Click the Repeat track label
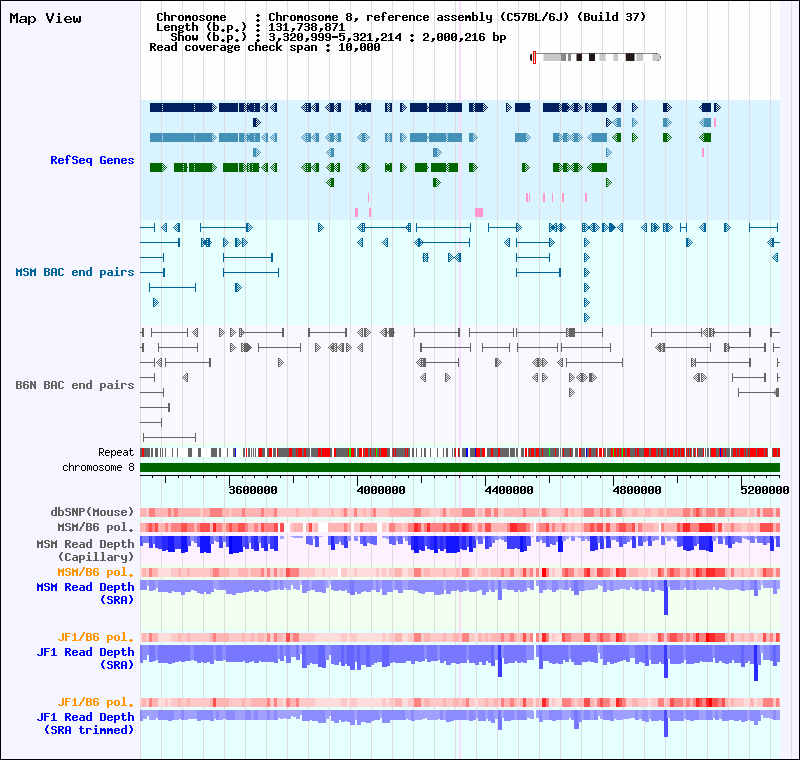This screenshot has height=760, width=800. 116,452
